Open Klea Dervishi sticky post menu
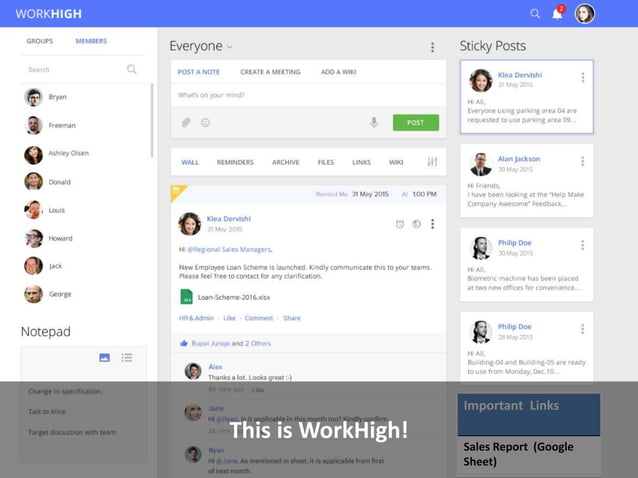This screenshot has height=478, width=638. tap(583, 78)
